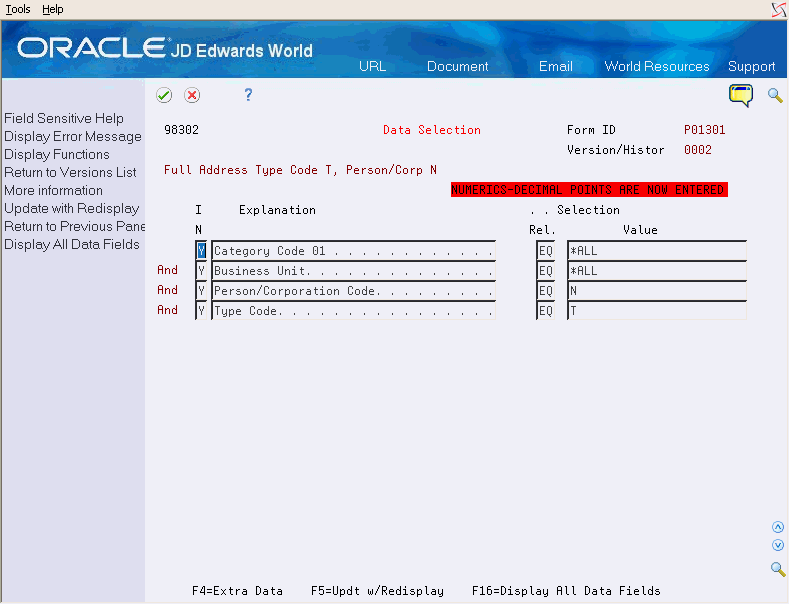
Task: Click Full Address Type Code description line
Action: (x=300, y=170)
